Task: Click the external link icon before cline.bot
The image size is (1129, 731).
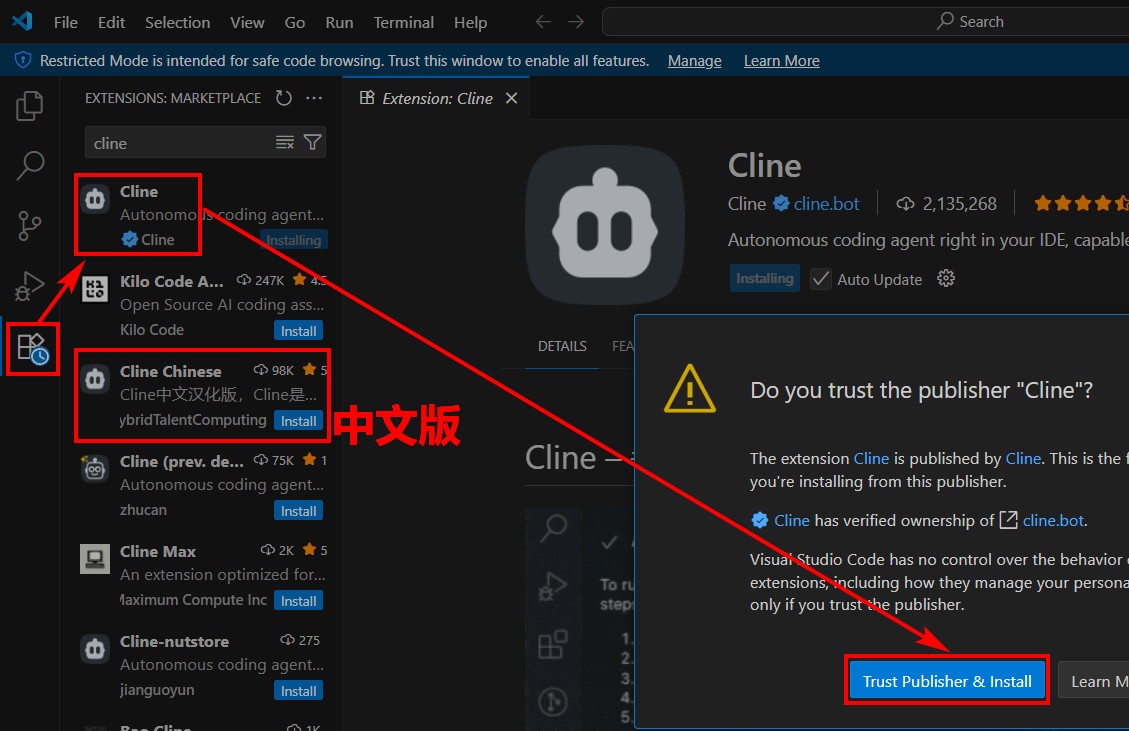Action: [1009, 520]
